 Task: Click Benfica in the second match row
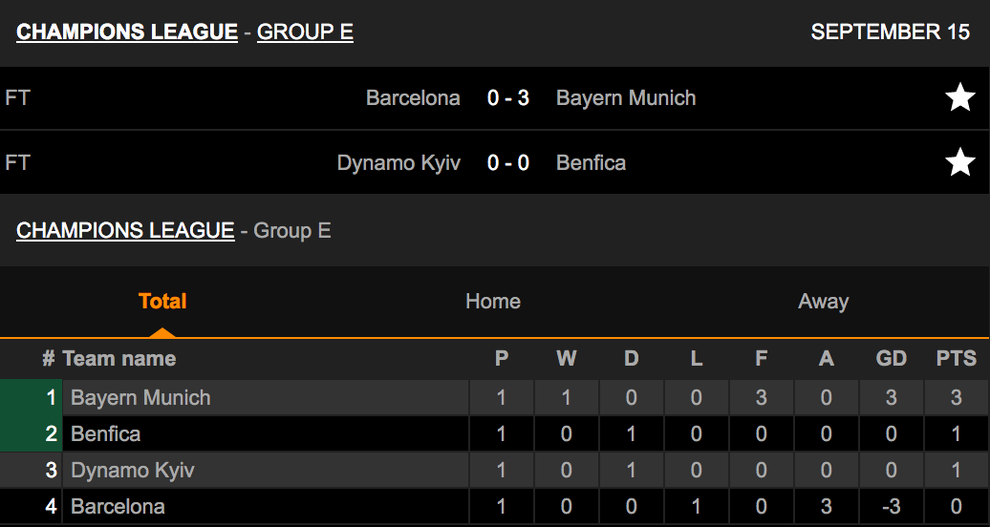[591, 162]
